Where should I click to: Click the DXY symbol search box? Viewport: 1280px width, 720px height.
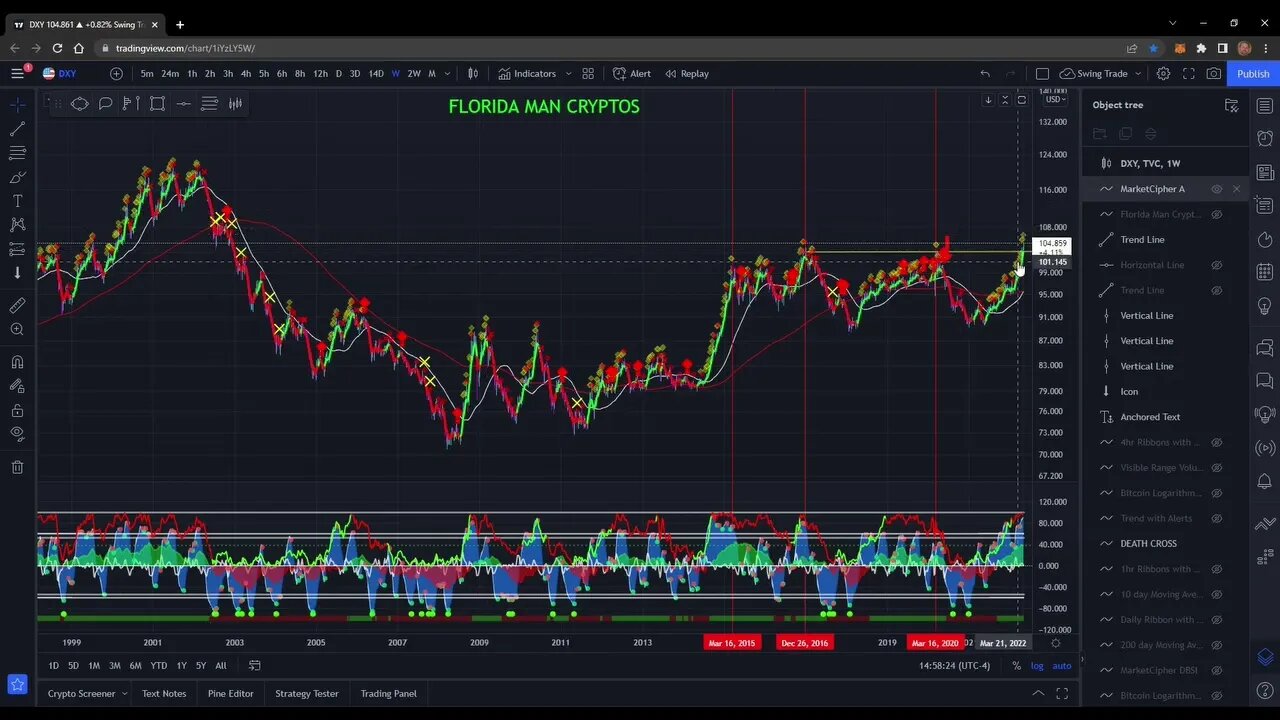click(68, 73)
